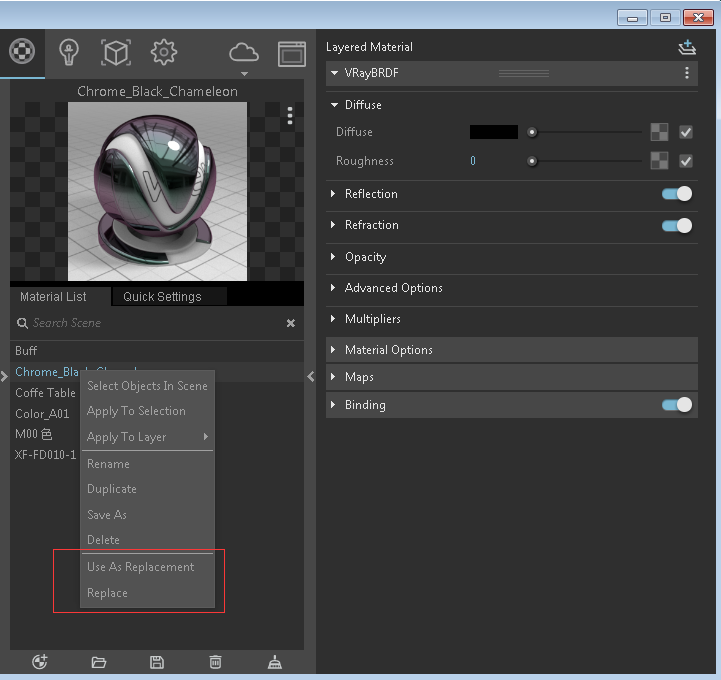Open the Geometry cube icon
This screenshot has height=680, width=721.
click(116, 52)
